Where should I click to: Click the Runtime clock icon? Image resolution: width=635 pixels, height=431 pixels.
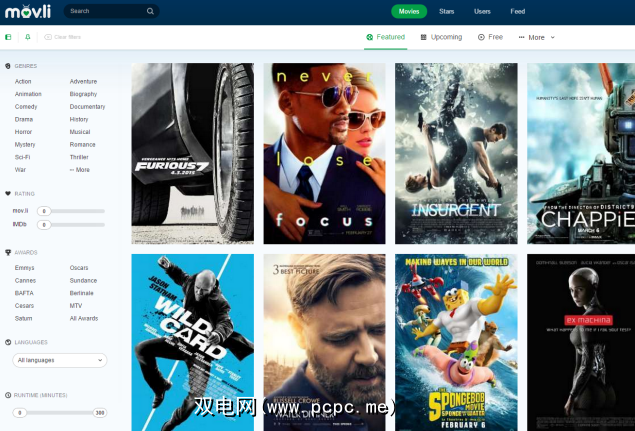[x=8, y=395]
